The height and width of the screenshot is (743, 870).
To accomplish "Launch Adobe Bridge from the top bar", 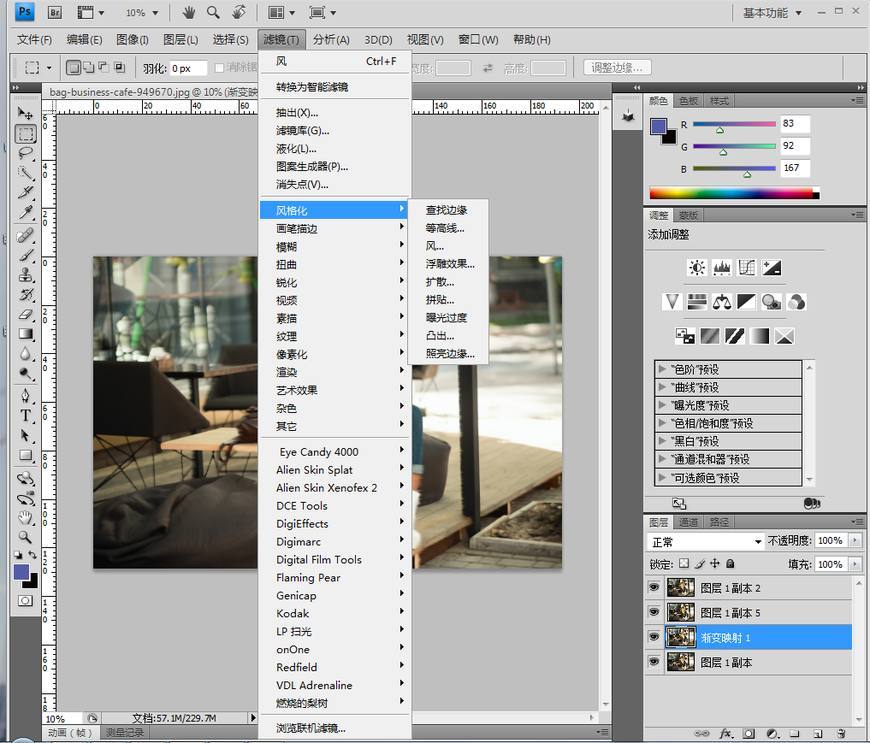I will pos(56,13).
